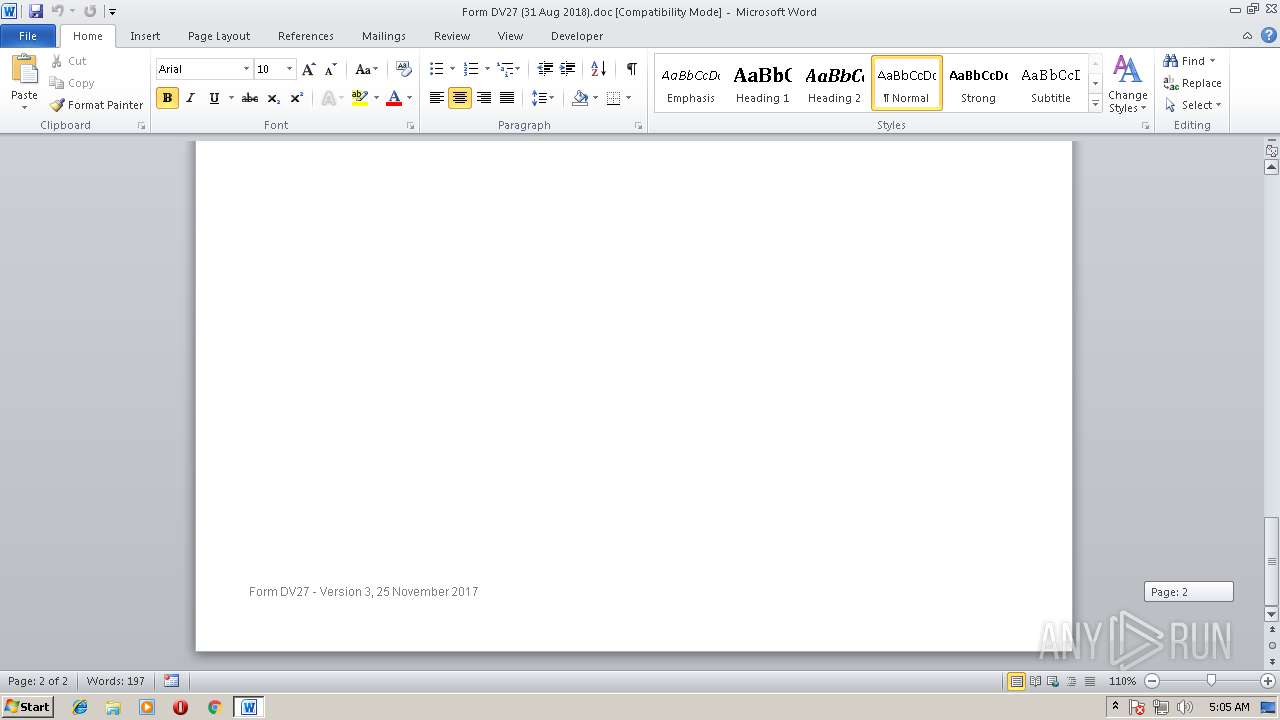Screen dimensions: 1280x720
Task: Click the Font Color icon
Action: 394,98
